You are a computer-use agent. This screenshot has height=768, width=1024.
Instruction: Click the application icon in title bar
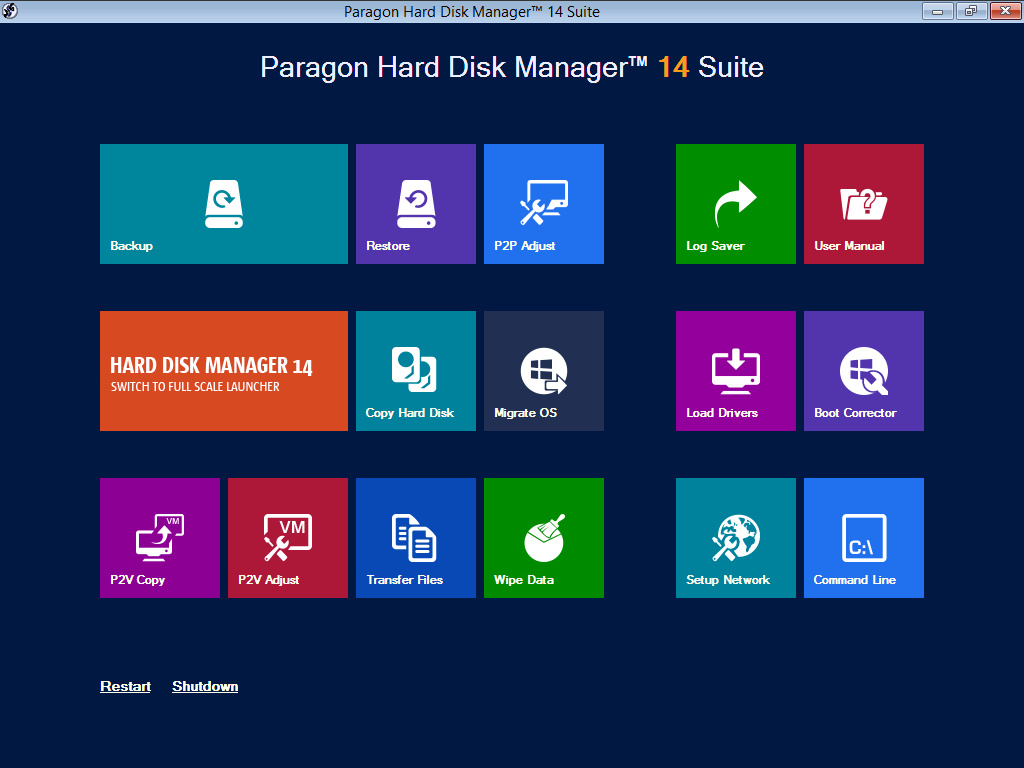point(10,10)
